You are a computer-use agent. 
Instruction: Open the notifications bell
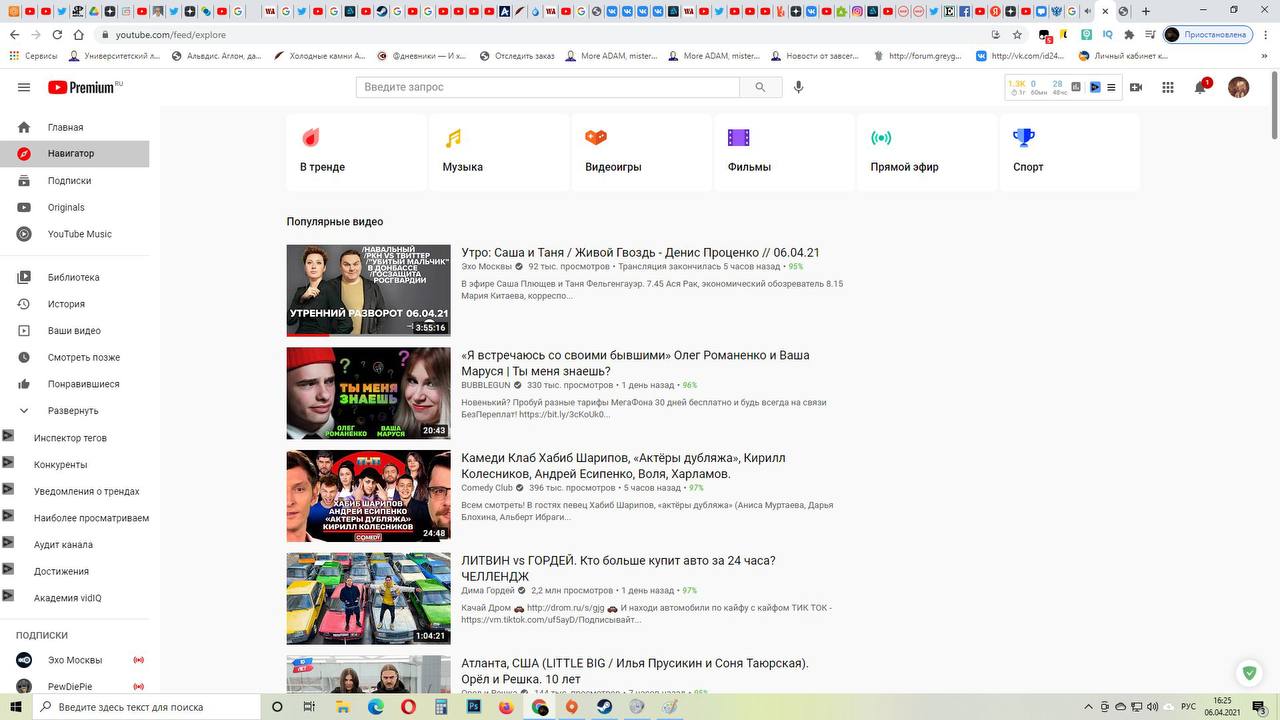point(1200,87)
